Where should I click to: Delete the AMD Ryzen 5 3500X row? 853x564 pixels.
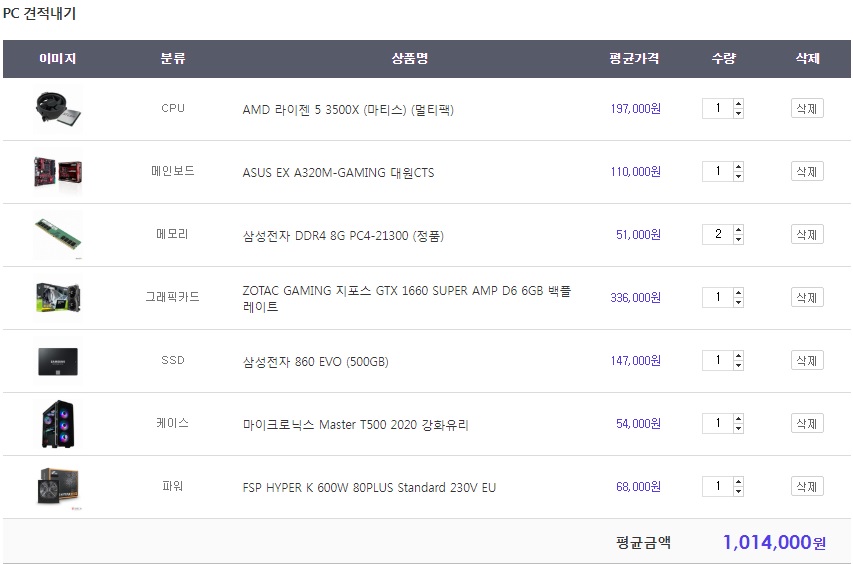tap(807, 109)
